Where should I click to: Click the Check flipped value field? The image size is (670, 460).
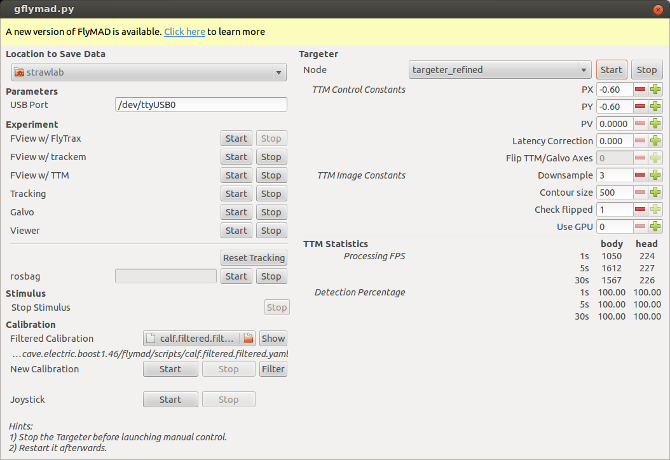pos(614,209)
